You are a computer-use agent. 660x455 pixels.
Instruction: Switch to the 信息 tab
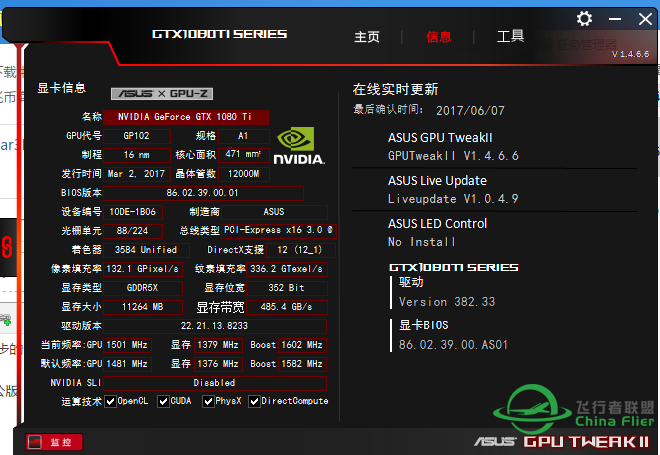(439, 37)
